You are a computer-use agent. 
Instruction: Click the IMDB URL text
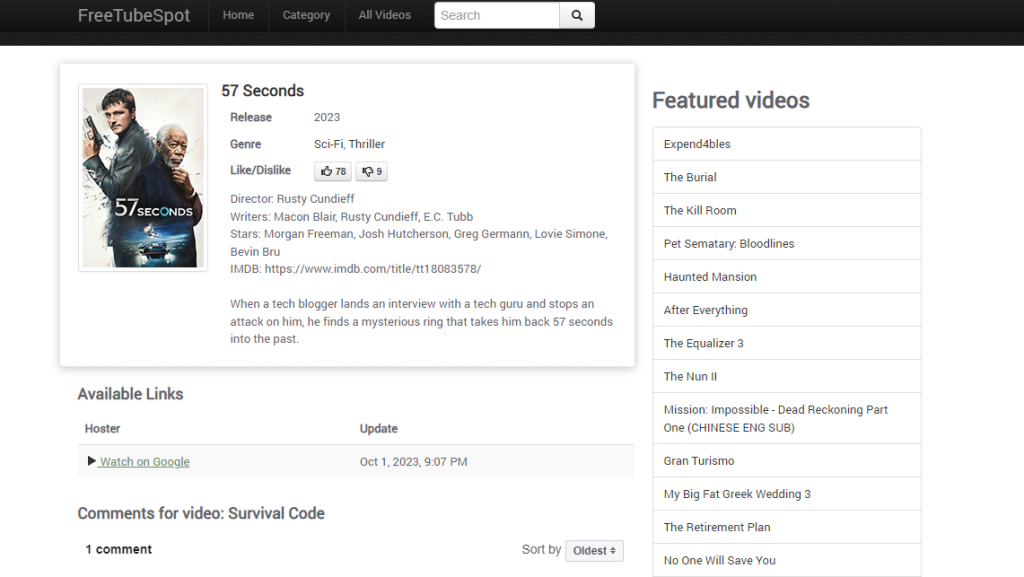coord(373,269)
